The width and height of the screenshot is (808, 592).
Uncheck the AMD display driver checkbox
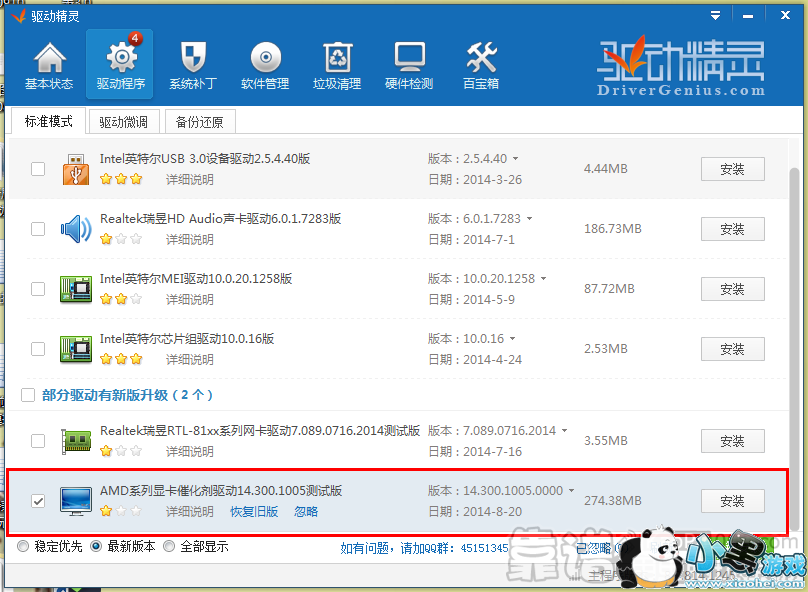(x=38, y=501)
